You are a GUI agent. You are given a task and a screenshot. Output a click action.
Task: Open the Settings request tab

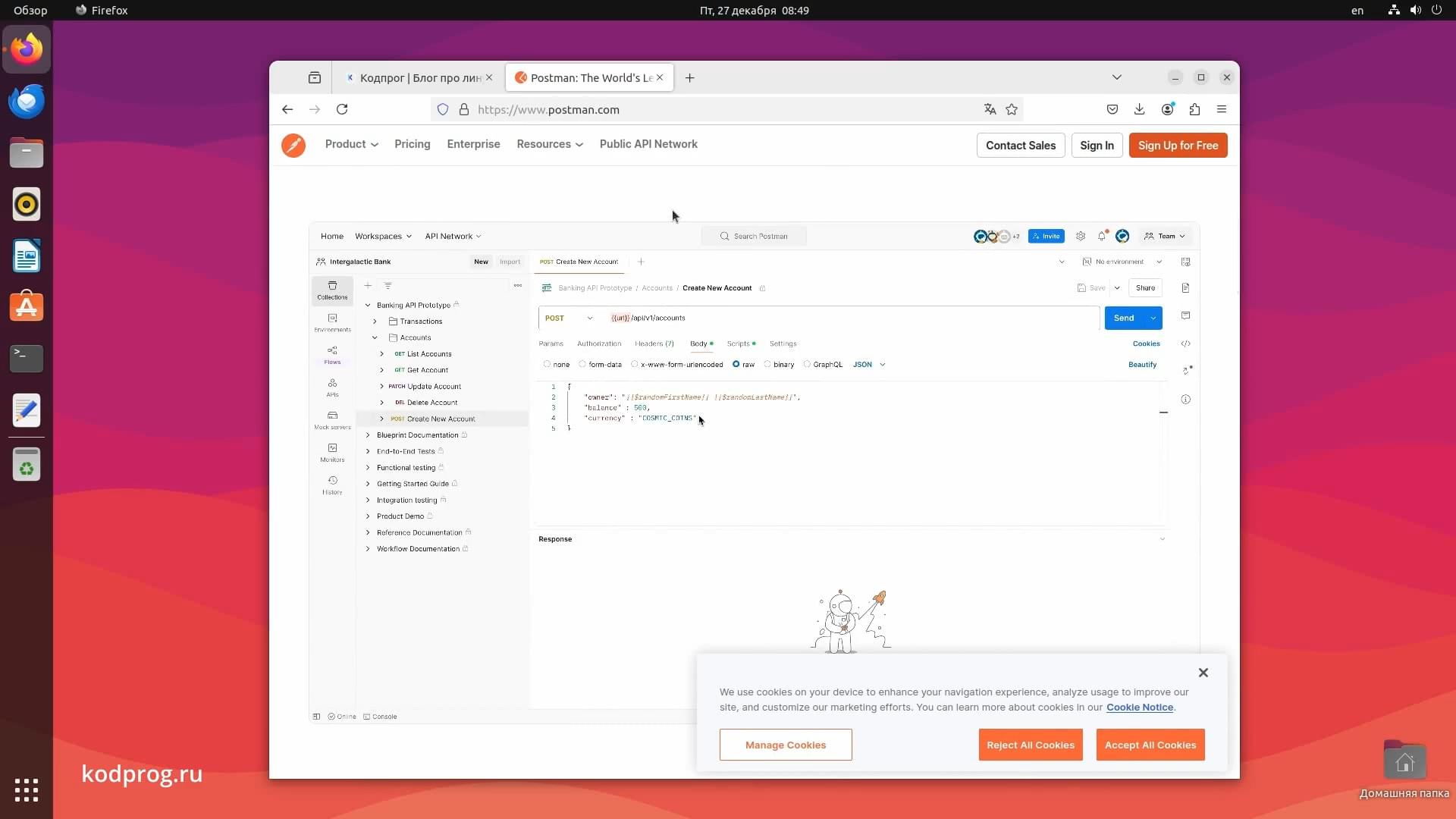pyautogui.click(x=783, y=344)
